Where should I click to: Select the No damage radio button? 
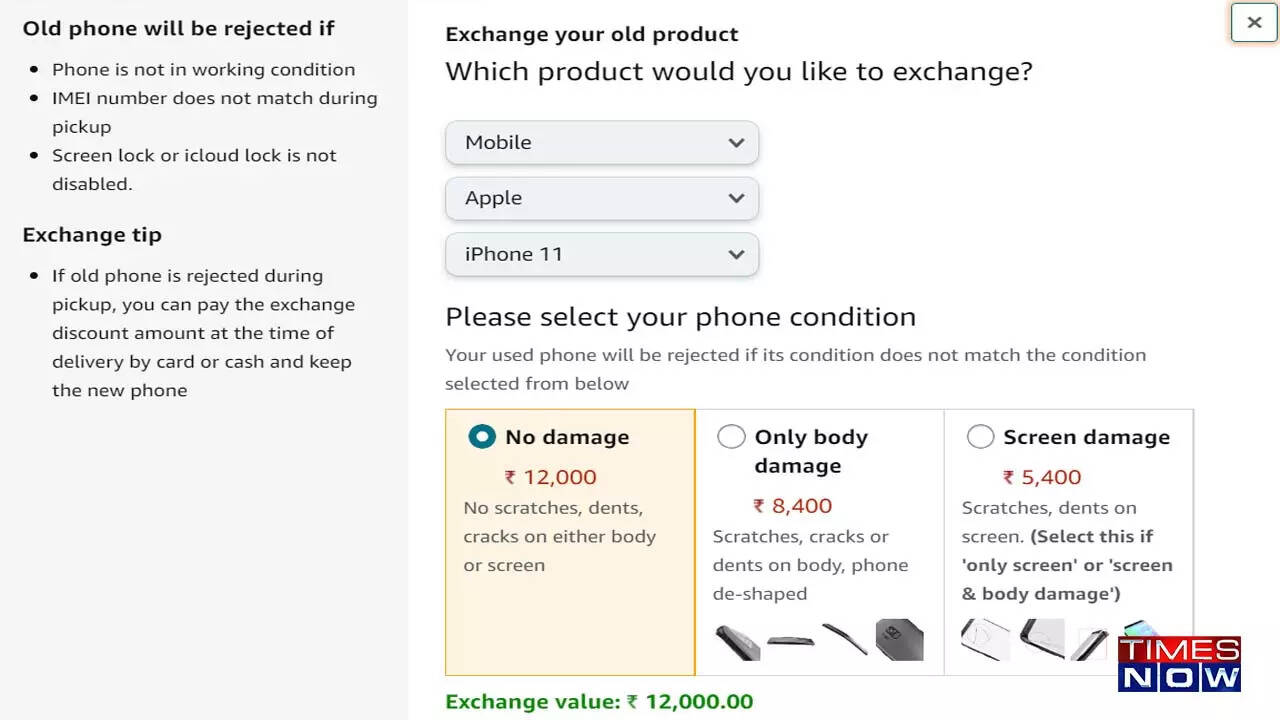tap(482, 437)
